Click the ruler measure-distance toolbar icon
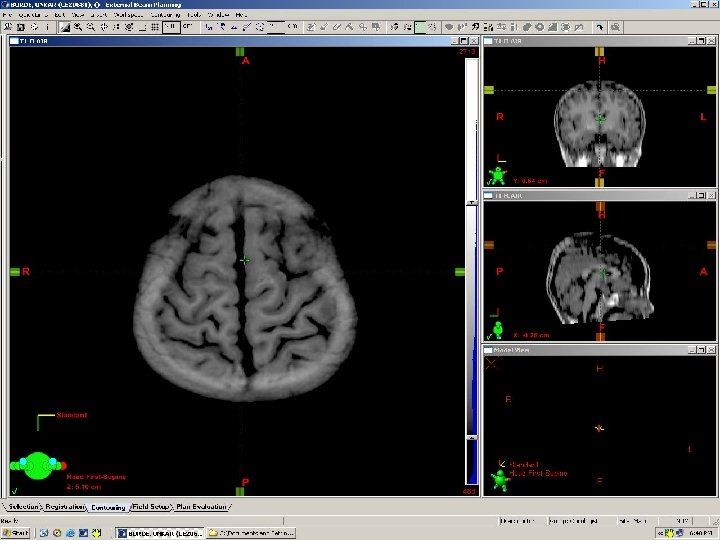This screenshot has width=720, height=540. click(x=142, y=27)
